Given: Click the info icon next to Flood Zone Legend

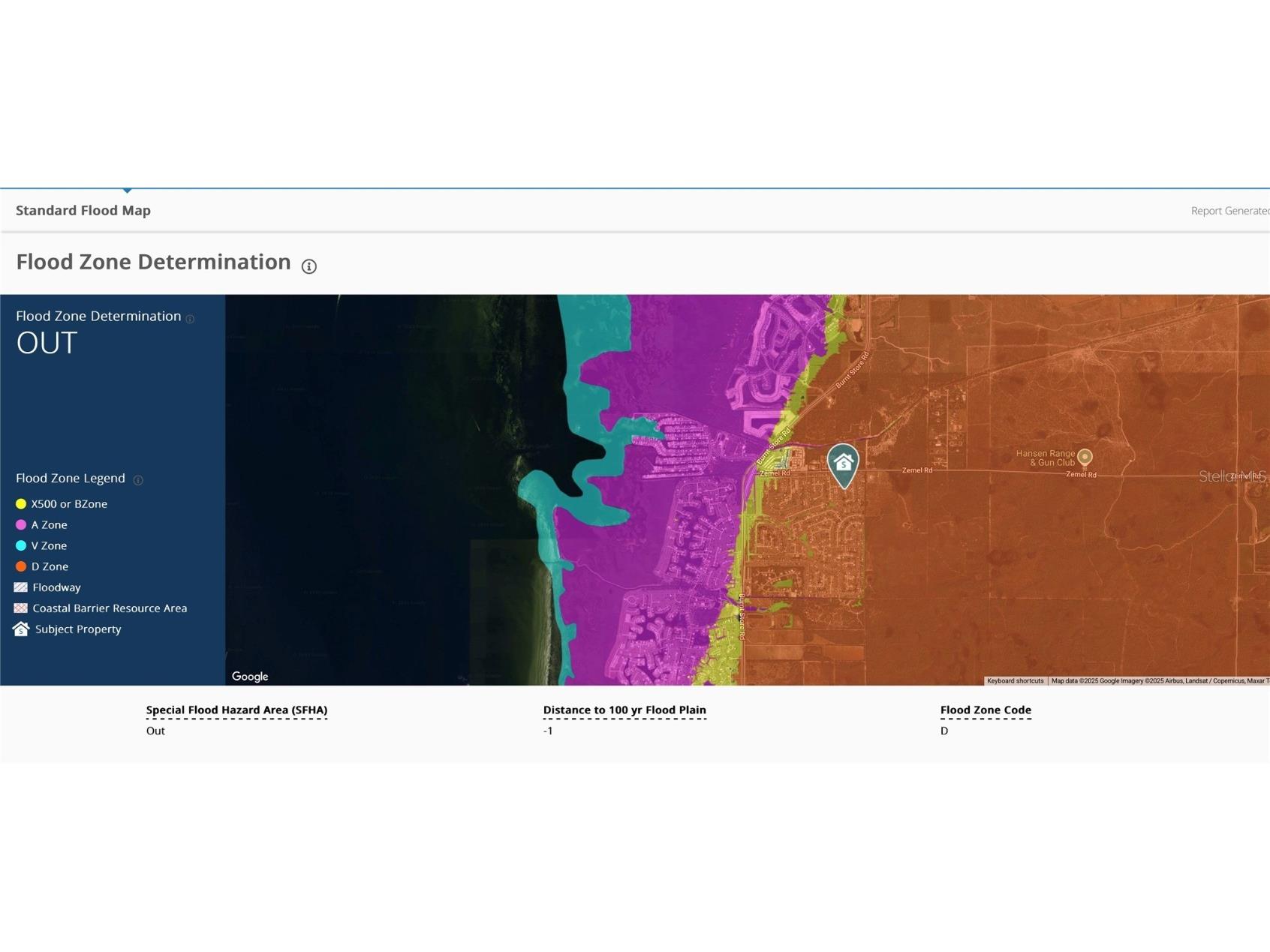Looking at the screenshot, I should tap(138, 480).
